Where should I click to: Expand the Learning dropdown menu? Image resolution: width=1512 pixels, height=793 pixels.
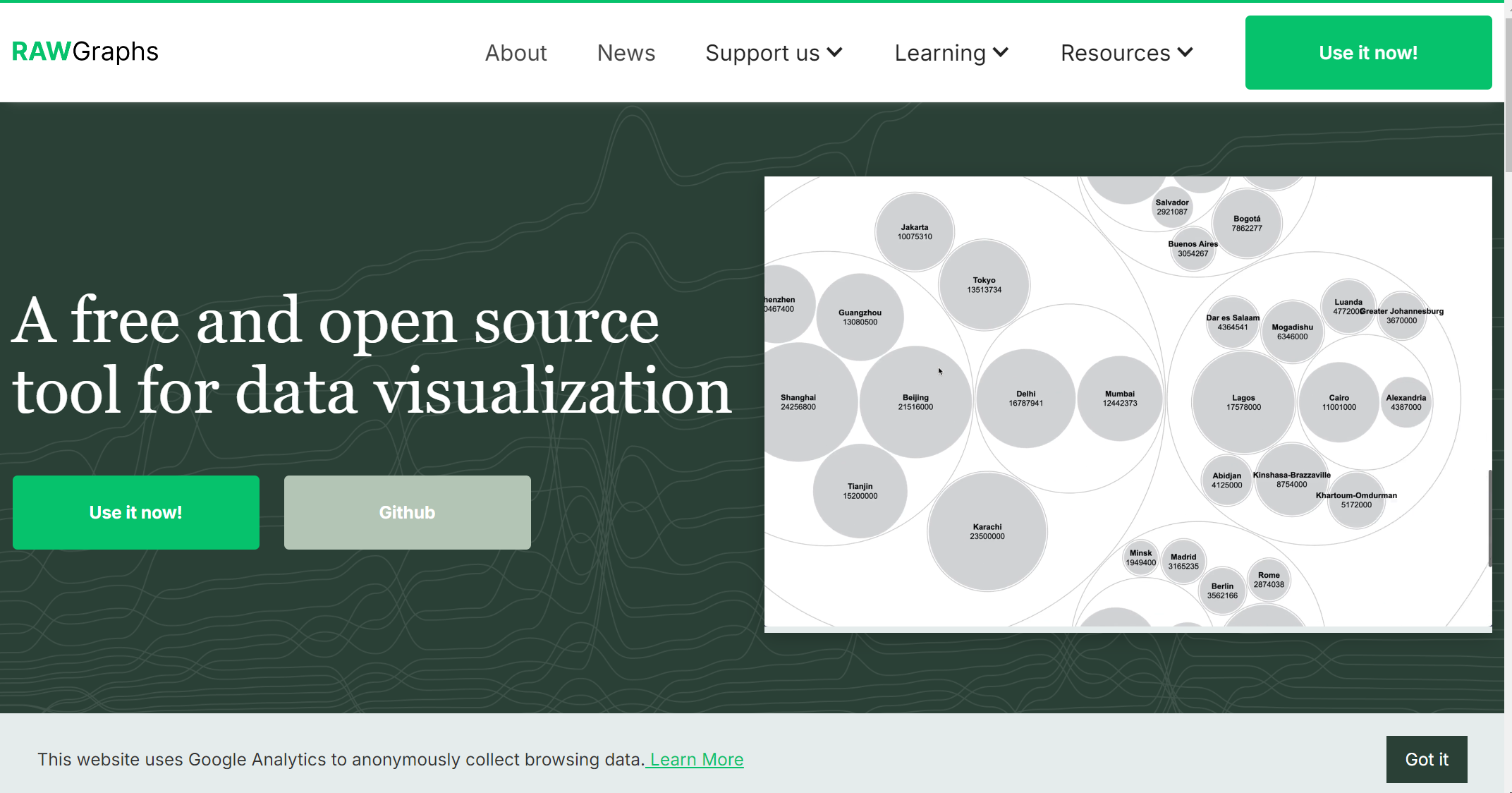pos(940,53)
